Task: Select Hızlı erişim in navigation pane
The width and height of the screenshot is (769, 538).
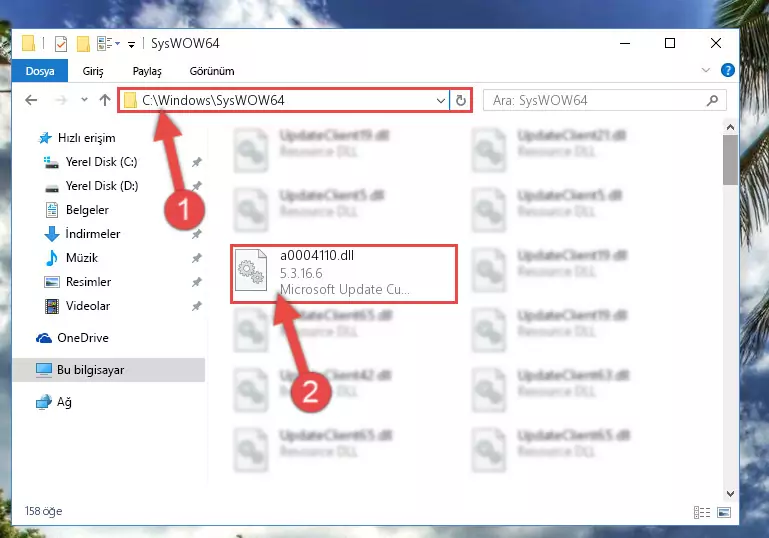Action: click(x=77, y=138)
